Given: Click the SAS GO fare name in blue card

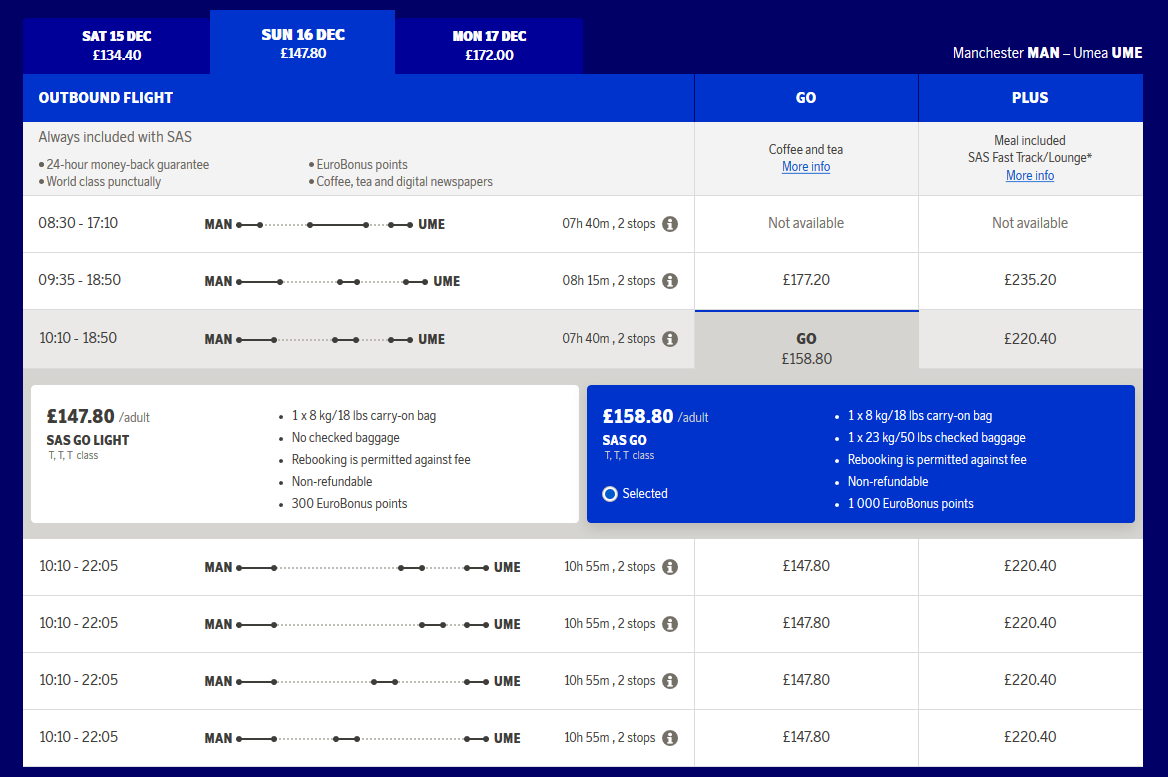Looking at the screenshot, I should tap(624, 440).
